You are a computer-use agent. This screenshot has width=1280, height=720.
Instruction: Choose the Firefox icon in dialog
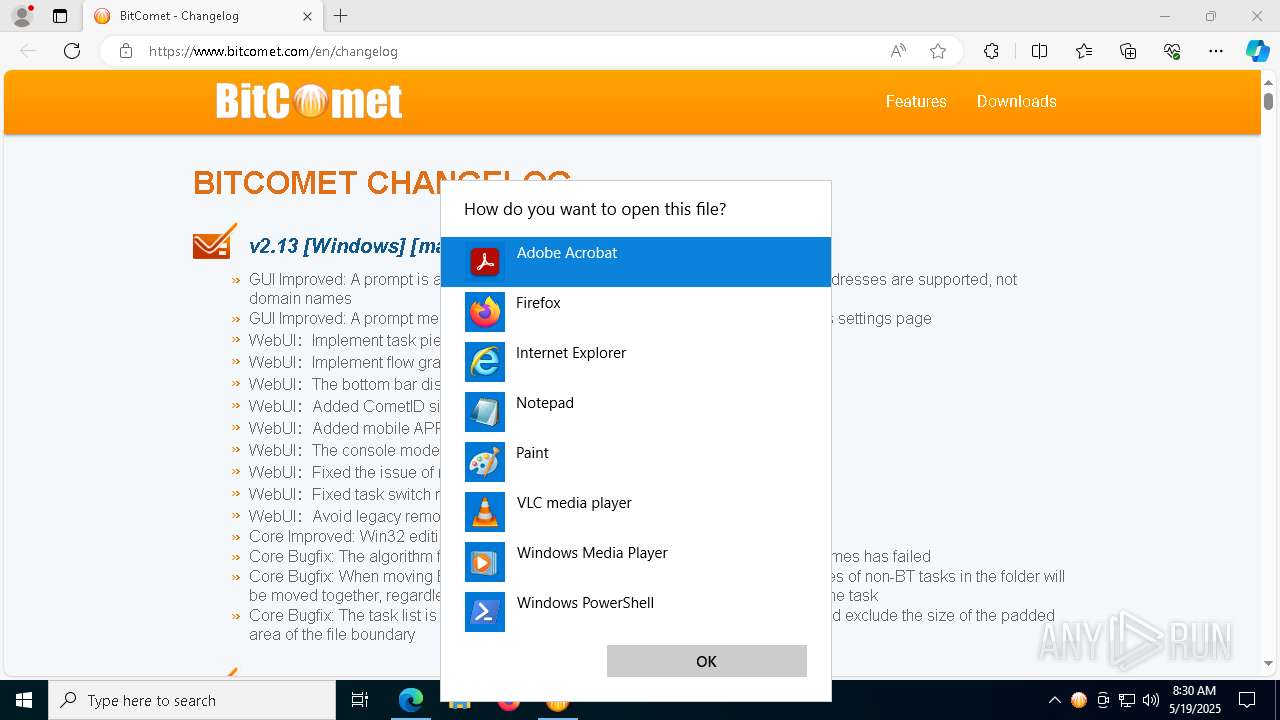pyautogui.click(x=485, y=312)
